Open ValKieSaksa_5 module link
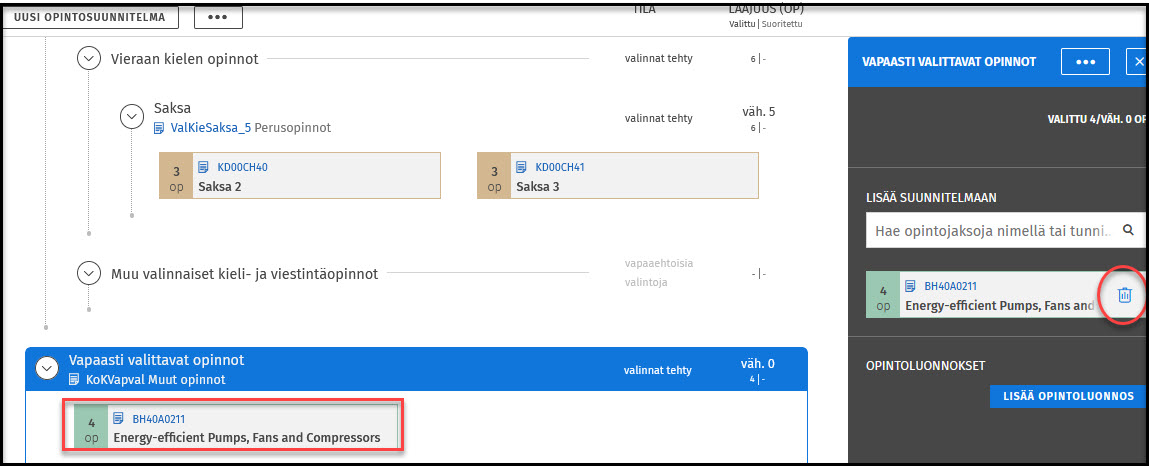The image size is (1149, 466). (210, 128)
